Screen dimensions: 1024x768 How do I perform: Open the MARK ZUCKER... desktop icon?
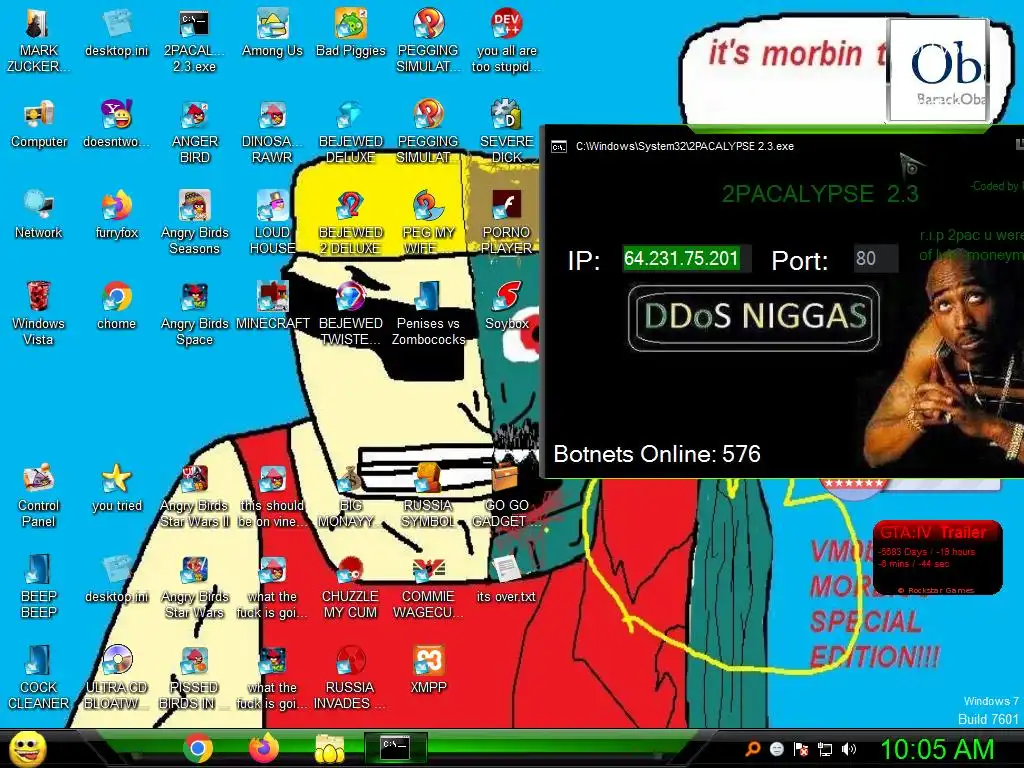click(38, 39)
